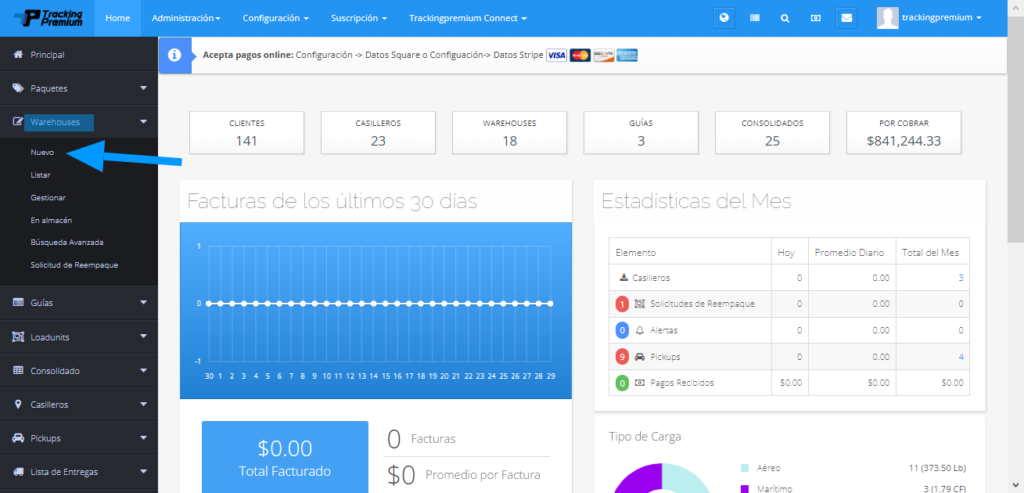1024x493 pixels.
Task: Open the trackingpremium user dropdown
Action: (942, 18)
